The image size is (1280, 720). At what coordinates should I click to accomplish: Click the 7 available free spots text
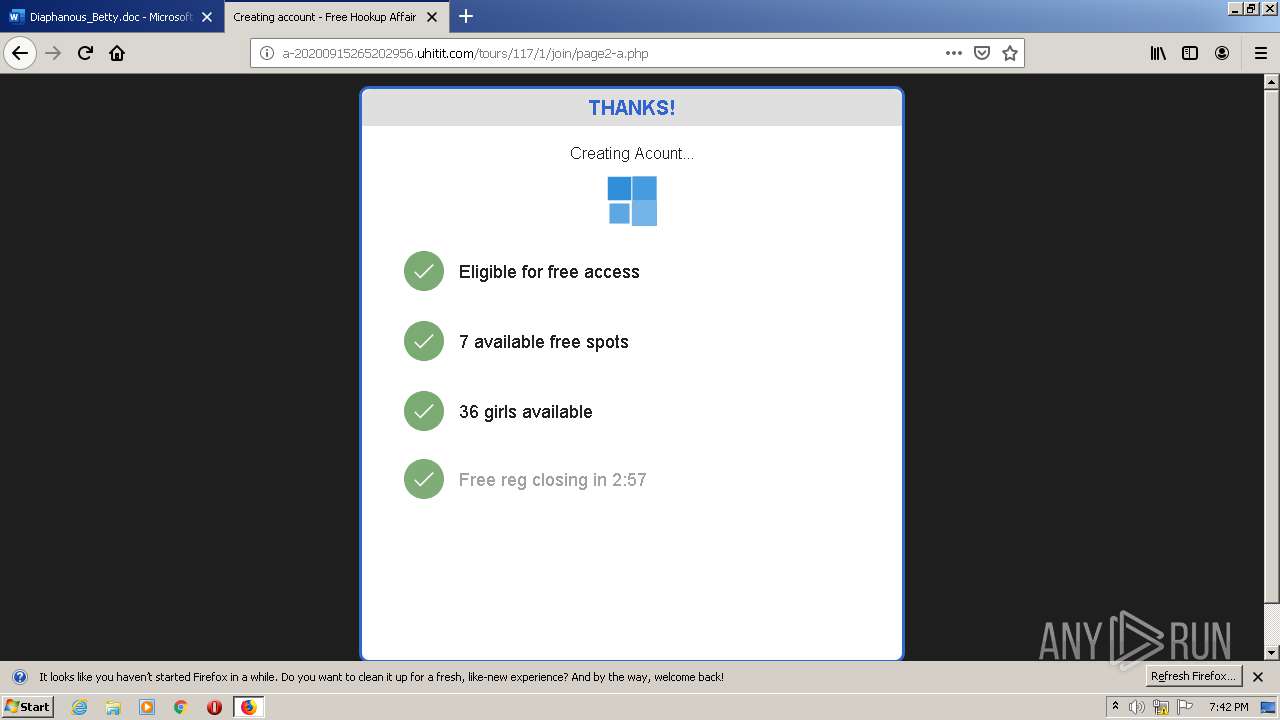coord(544,342)
